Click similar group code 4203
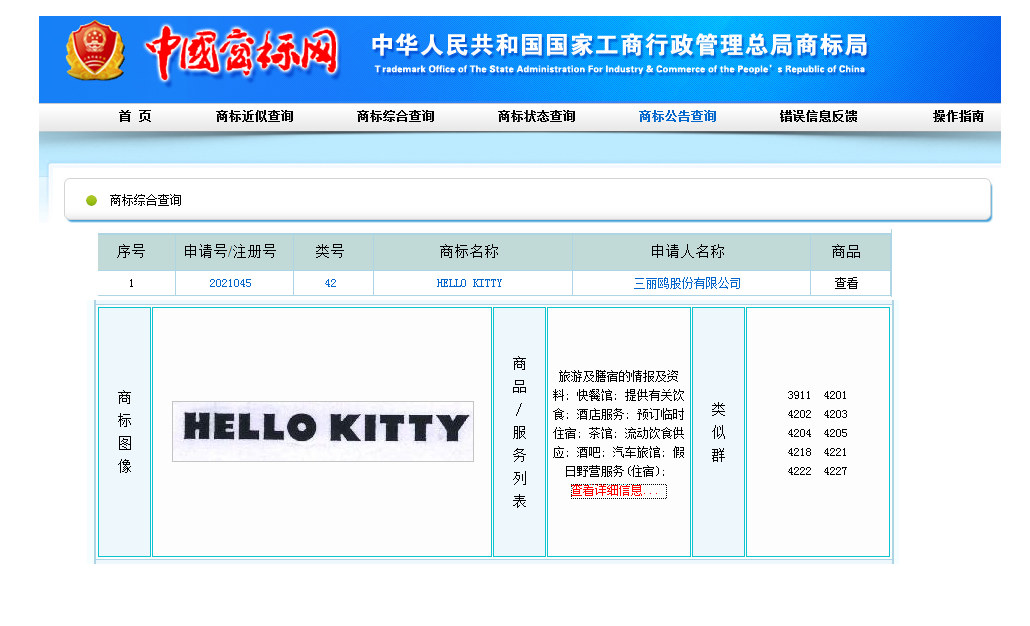This screenshot has height=626, width=1030. (835, 414)
